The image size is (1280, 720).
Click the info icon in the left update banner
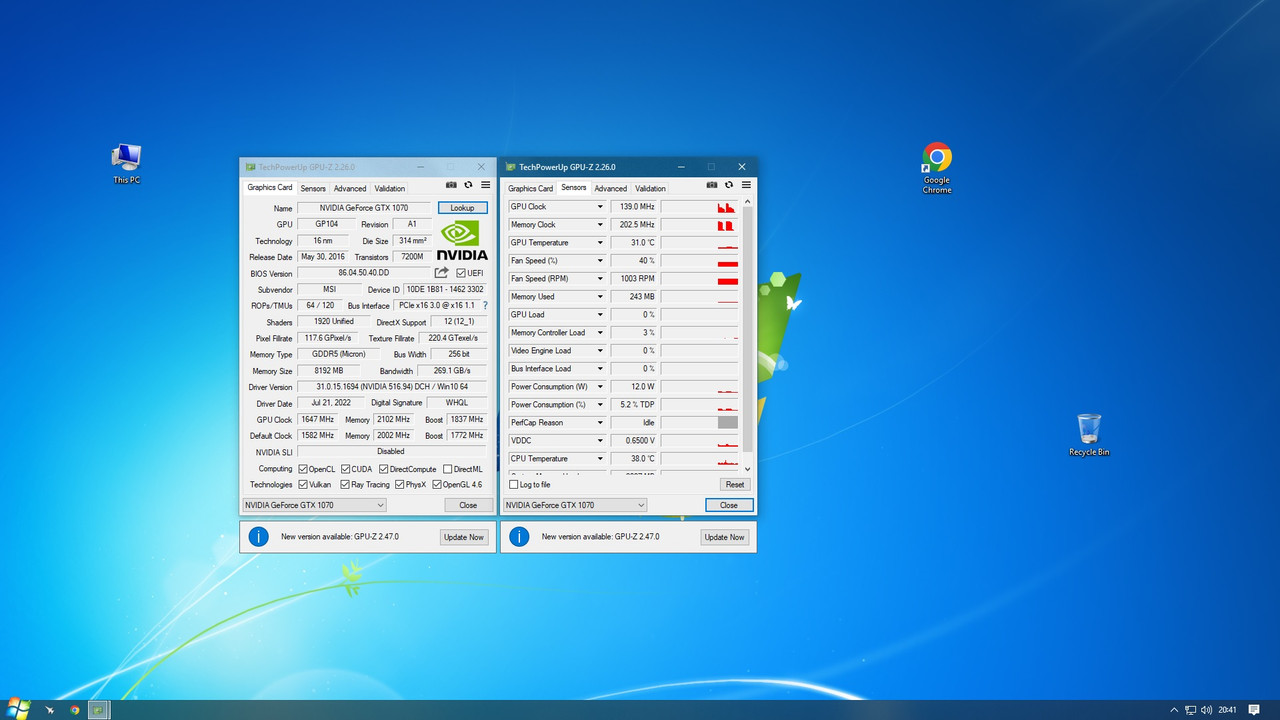coord(258,536)
